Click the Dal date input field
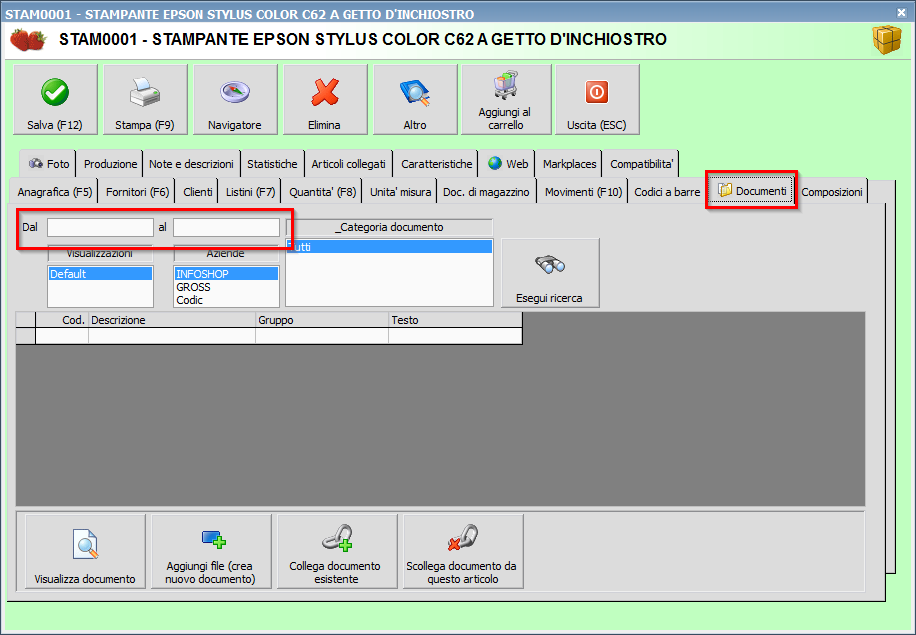 pyautogui.click(x=100, y=227)
